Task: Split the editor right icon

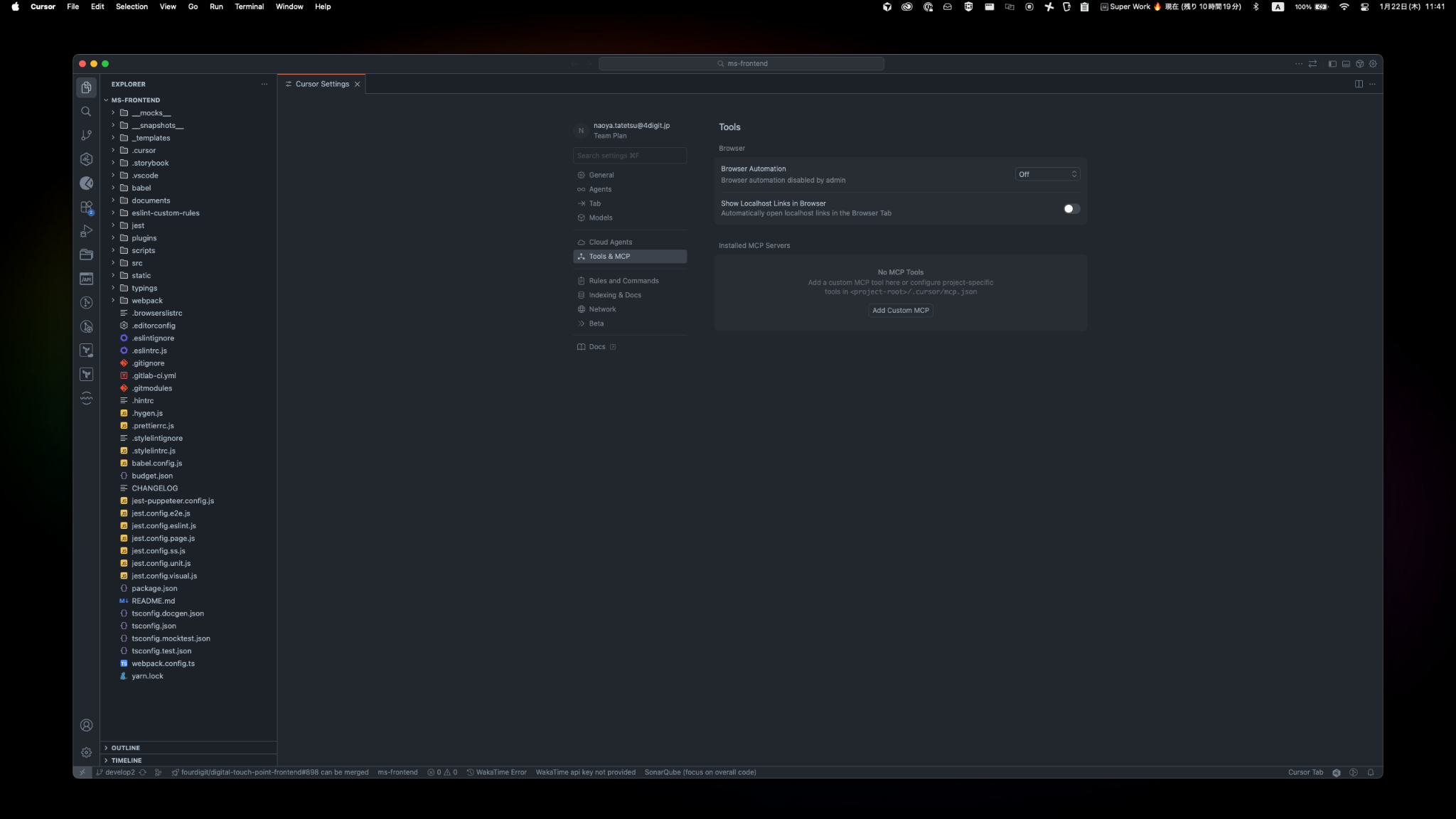Action: click(x=1359, y=84)
